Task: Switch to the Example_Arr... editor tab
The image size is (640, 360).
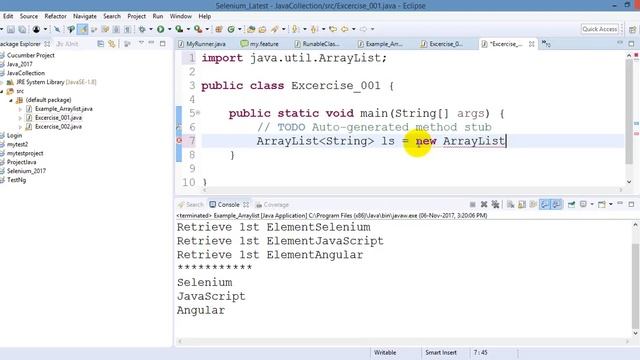Action: point(380,44)
